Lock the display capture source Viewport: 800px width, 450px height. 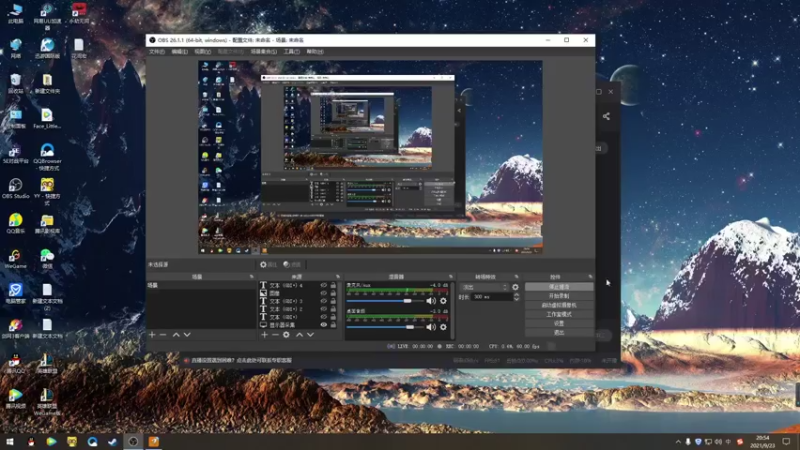(x=333, y=324)
